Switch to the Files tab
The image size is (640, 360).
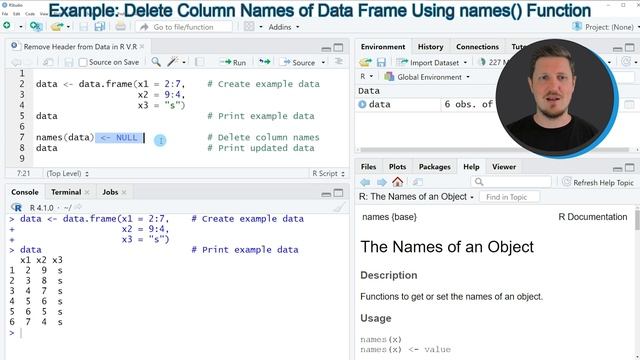(368, 167)
